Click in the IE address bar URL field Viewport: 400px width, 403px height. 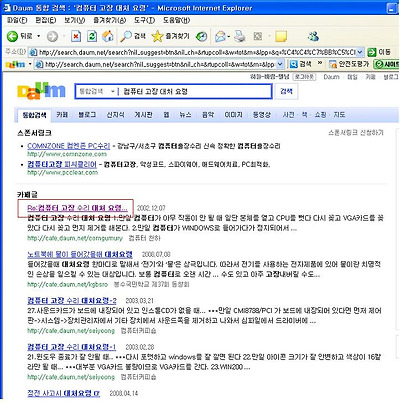(197, 52)
